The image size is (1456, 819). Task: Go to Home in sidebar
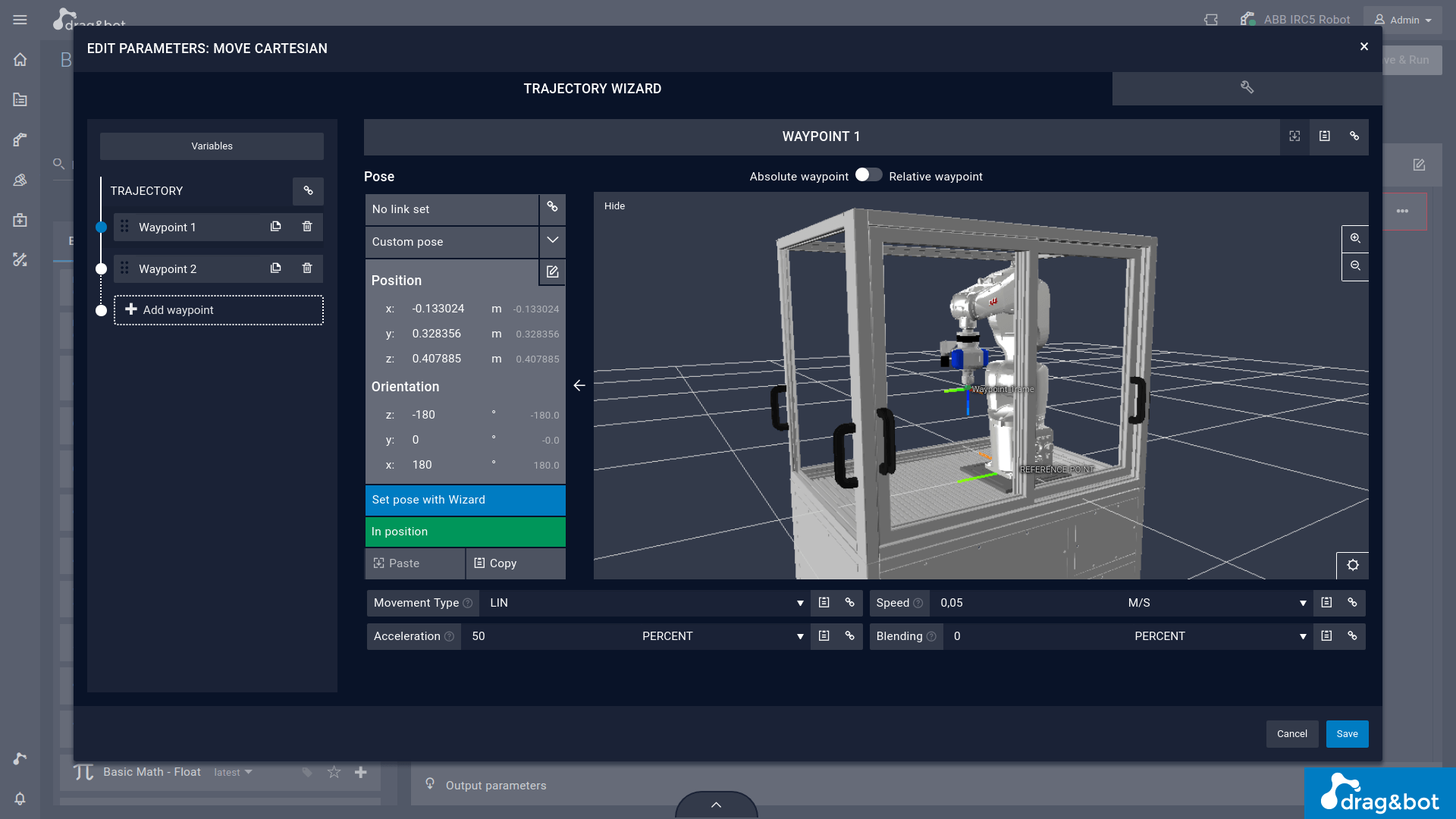pos(20,59)
